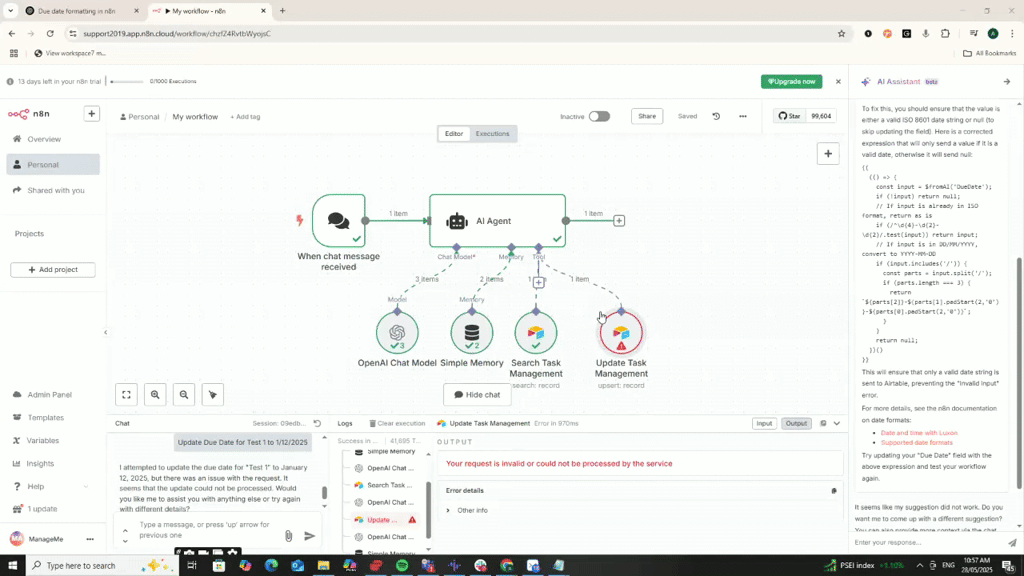Click the chat message input field
The height and width of the screenshot is (576, 1024).
pos(200,530)
